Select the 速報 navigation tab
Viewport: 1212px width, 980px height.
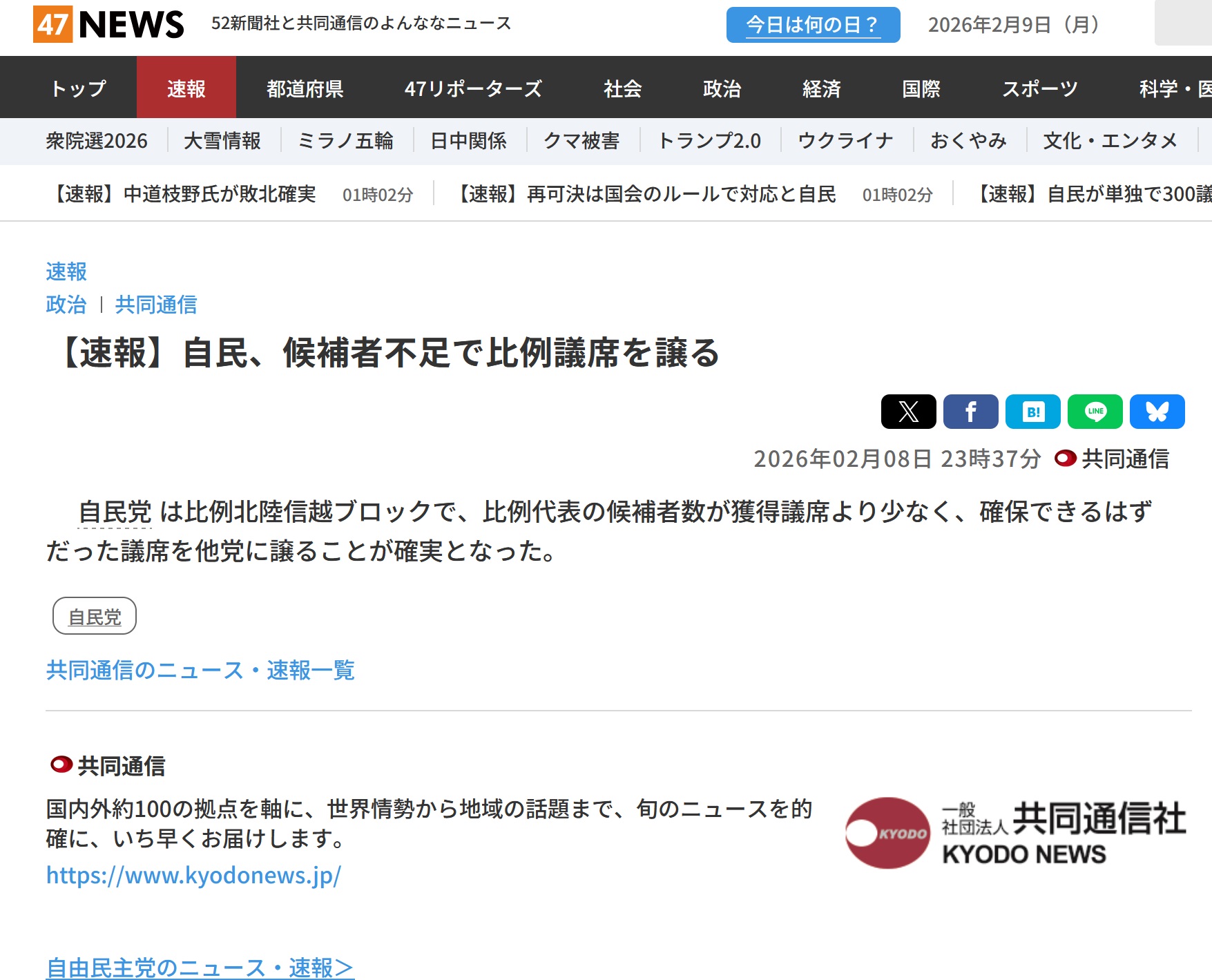click(186, 88)
